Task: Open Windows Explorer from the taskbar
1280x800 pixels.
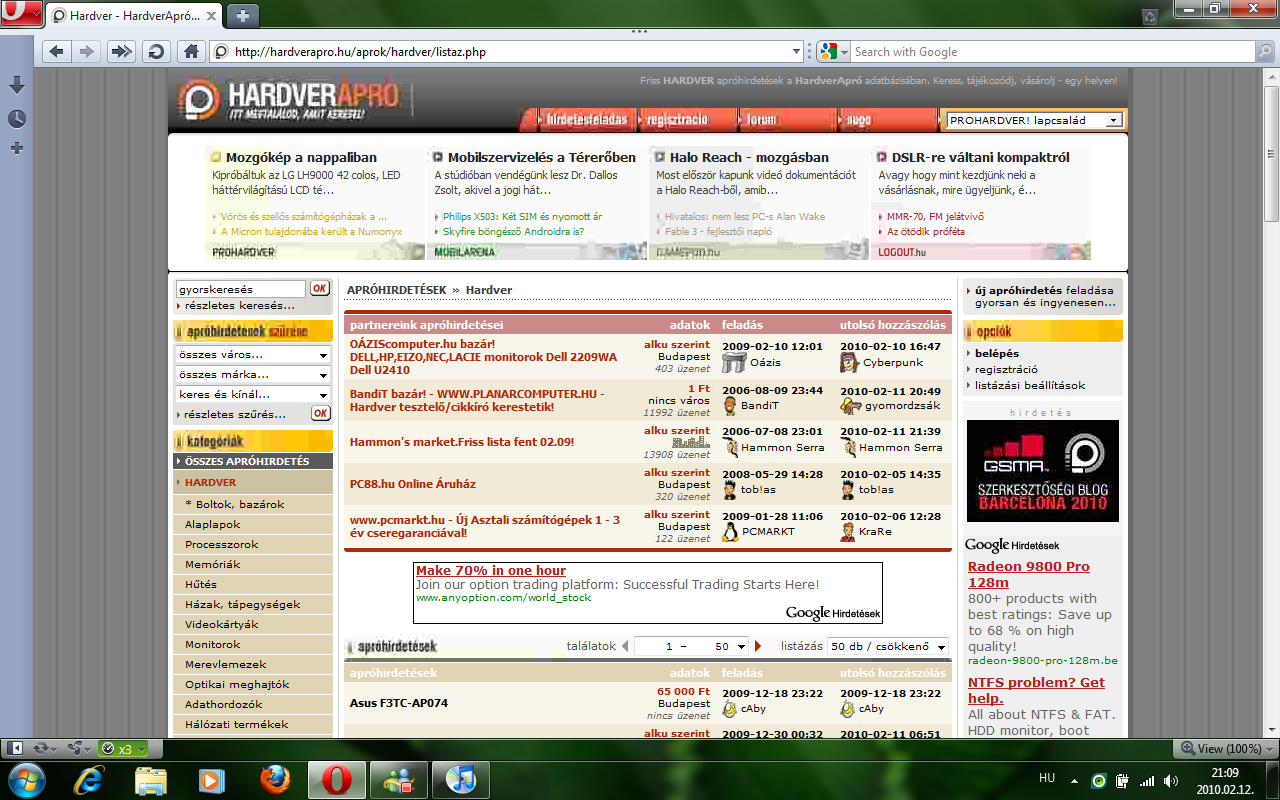Action: pyautogui.click(x=150, y=779)
